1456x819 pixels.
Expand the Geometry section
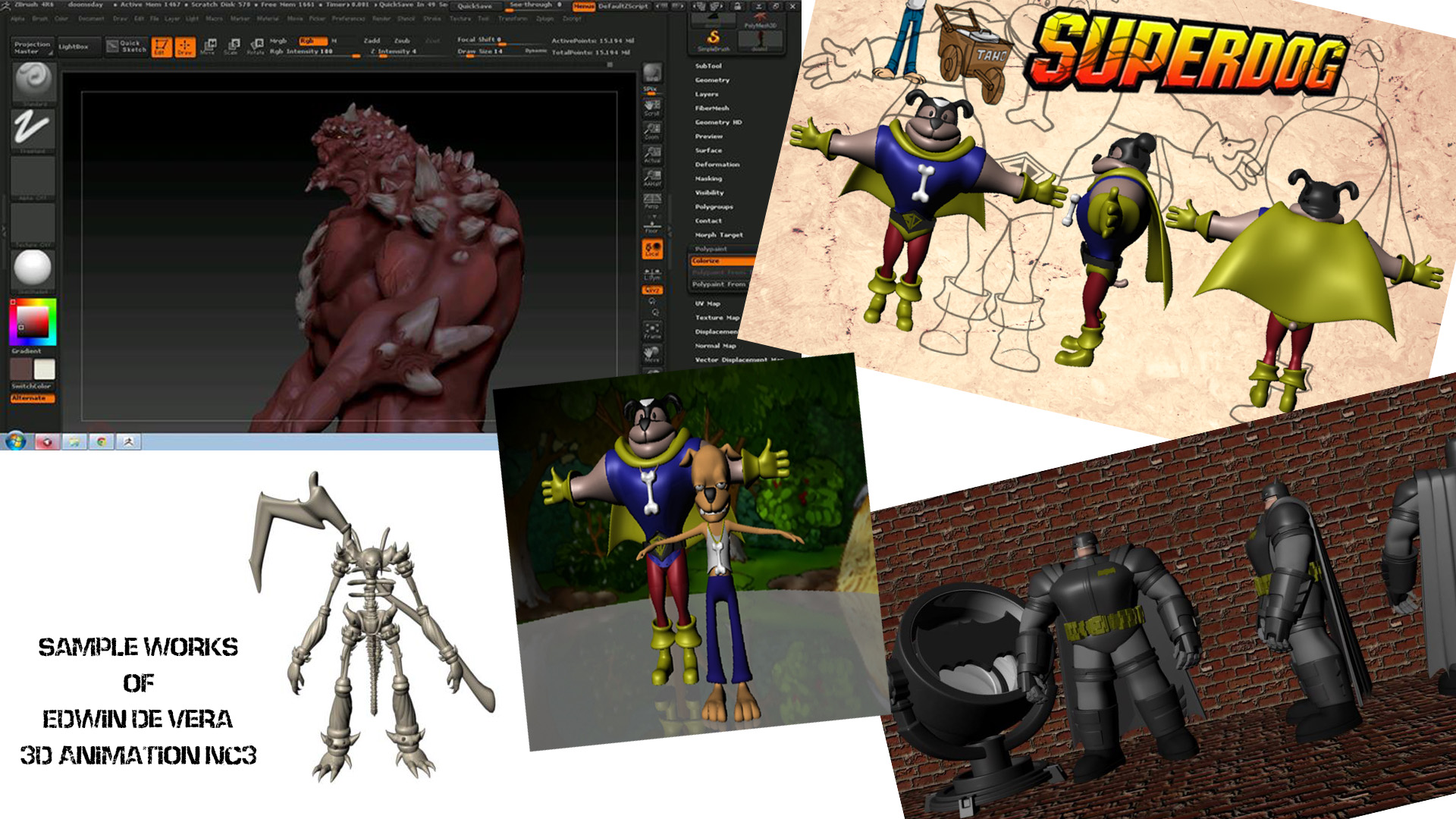[x=712, y=80]
